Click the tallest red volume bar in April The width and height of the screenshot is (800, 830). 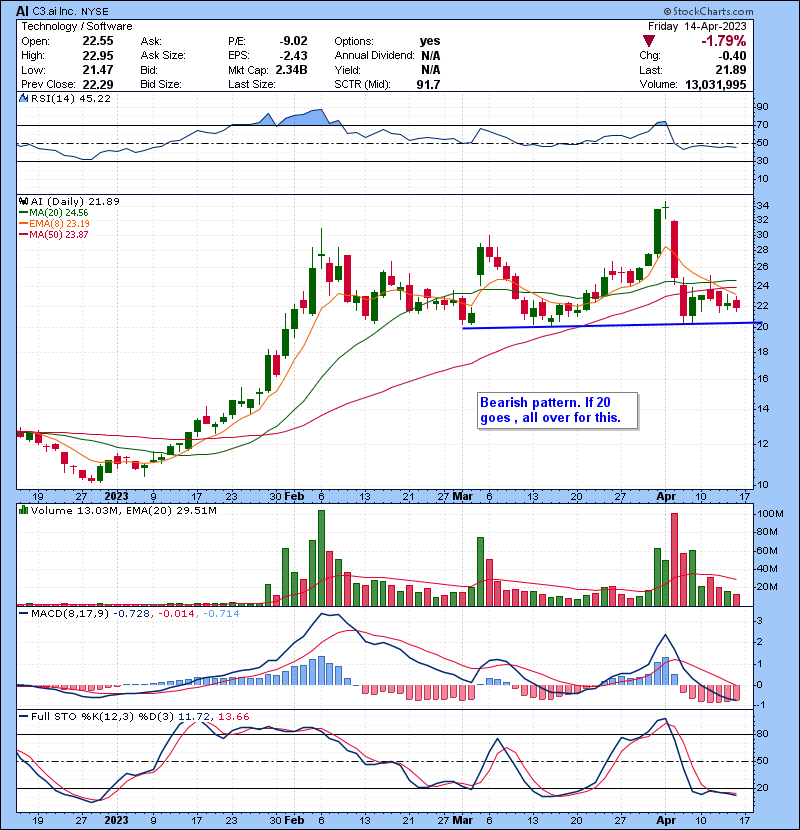(x=674, y=560)
